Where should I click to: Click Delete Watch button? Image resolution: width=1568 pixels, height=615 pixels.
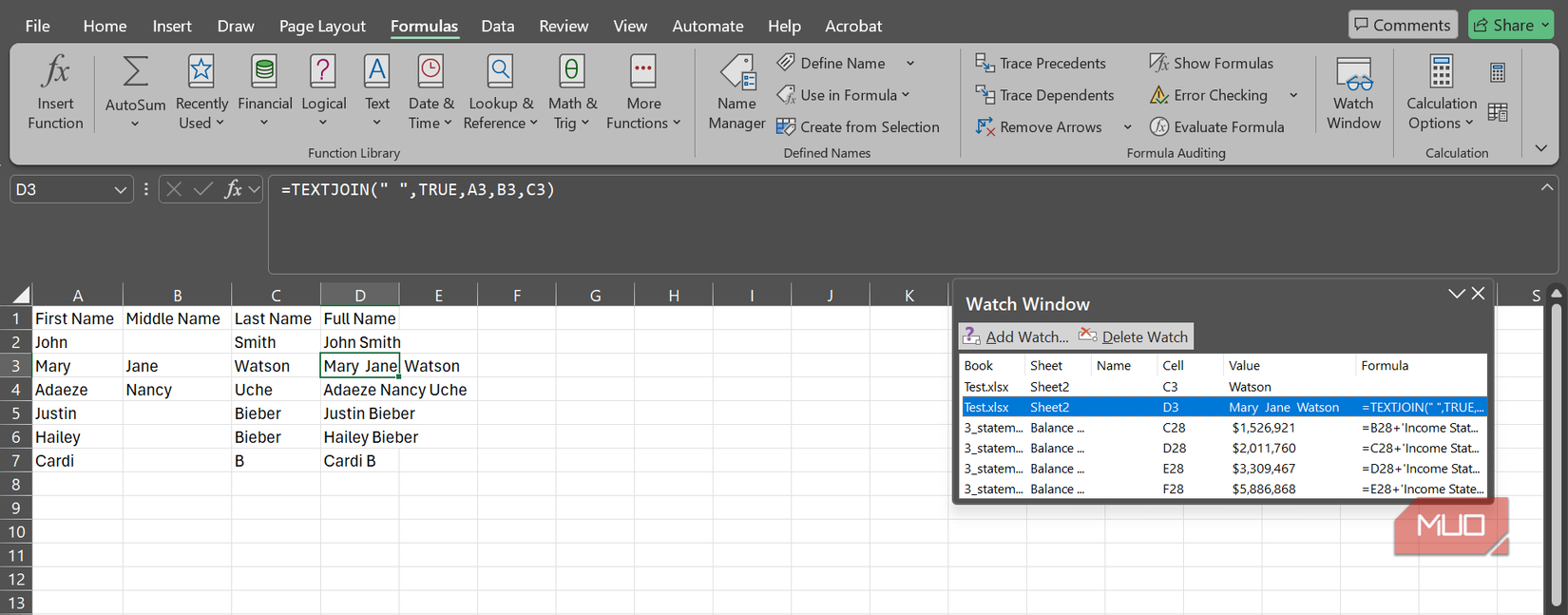coord(1134,336)
